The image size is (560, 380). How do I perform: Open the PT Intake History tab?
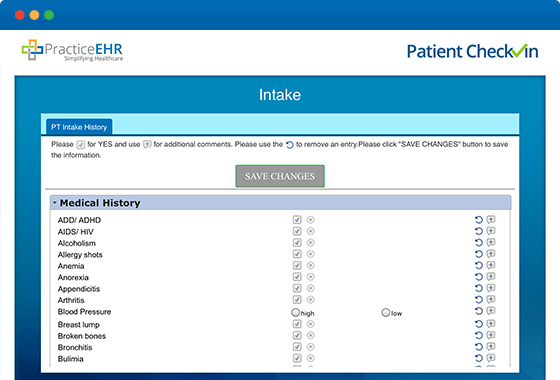pyautogui.click(x=79, y=127)
